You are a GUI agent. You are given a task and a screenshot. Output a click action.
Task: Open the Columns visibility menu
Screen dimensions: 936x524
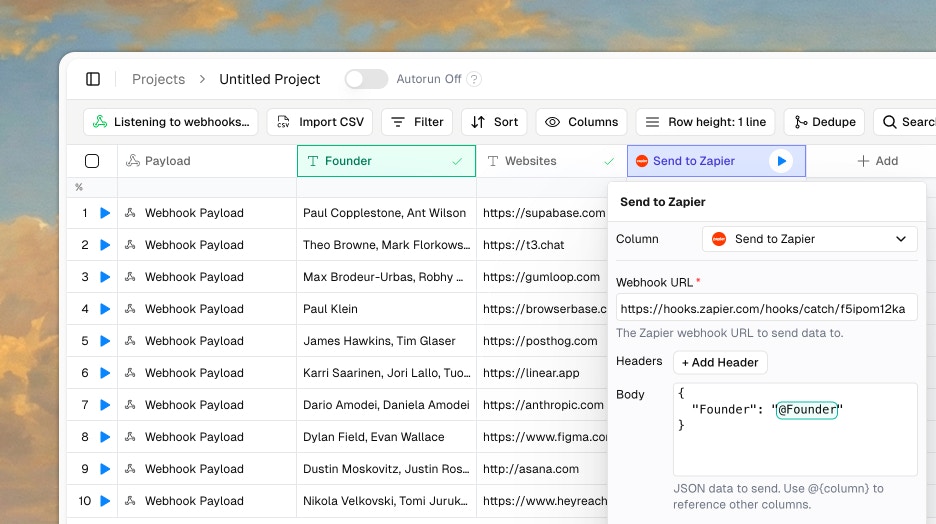click(581, 122)
